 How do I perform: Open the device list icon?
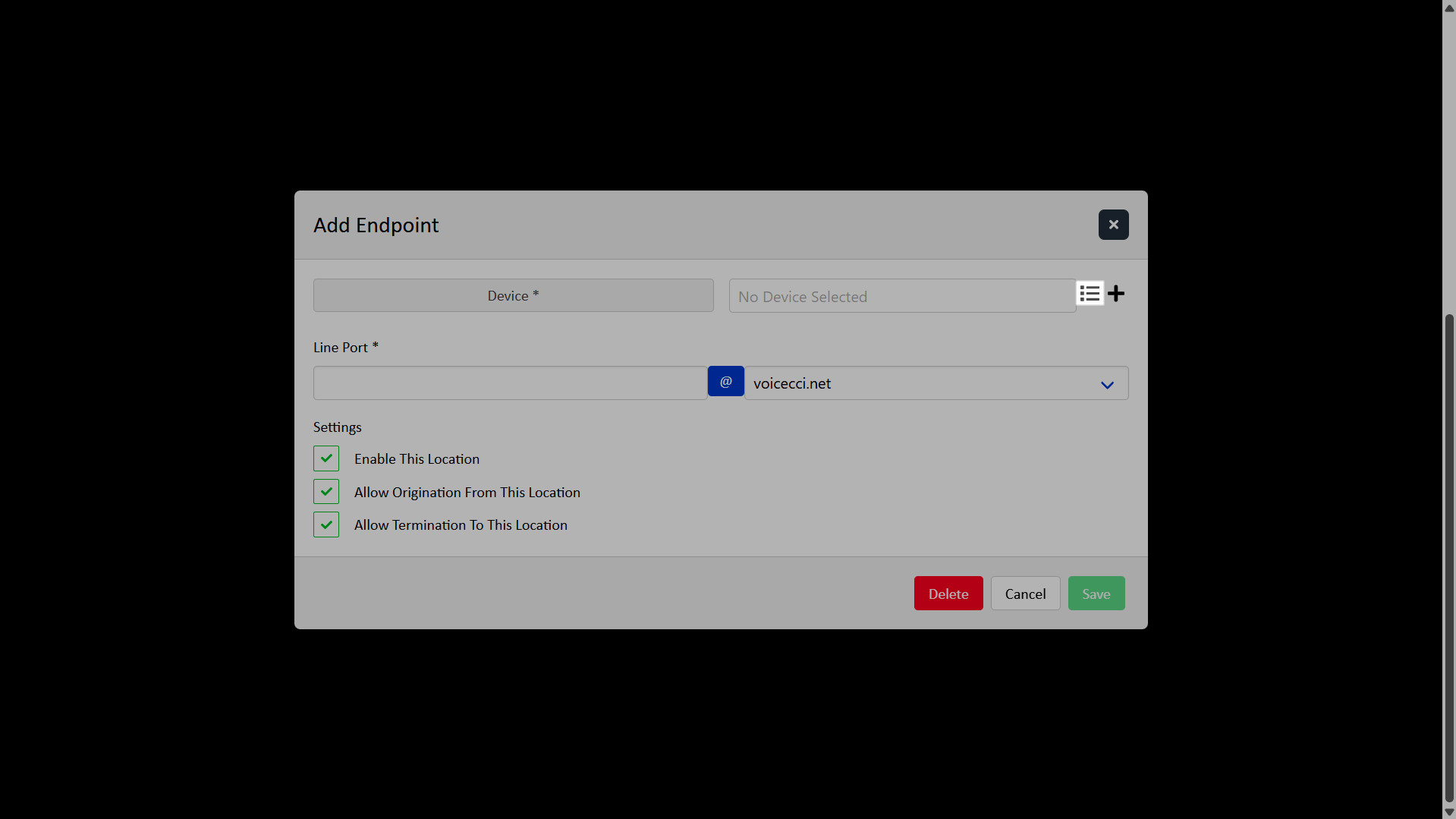pos(1090,294)
